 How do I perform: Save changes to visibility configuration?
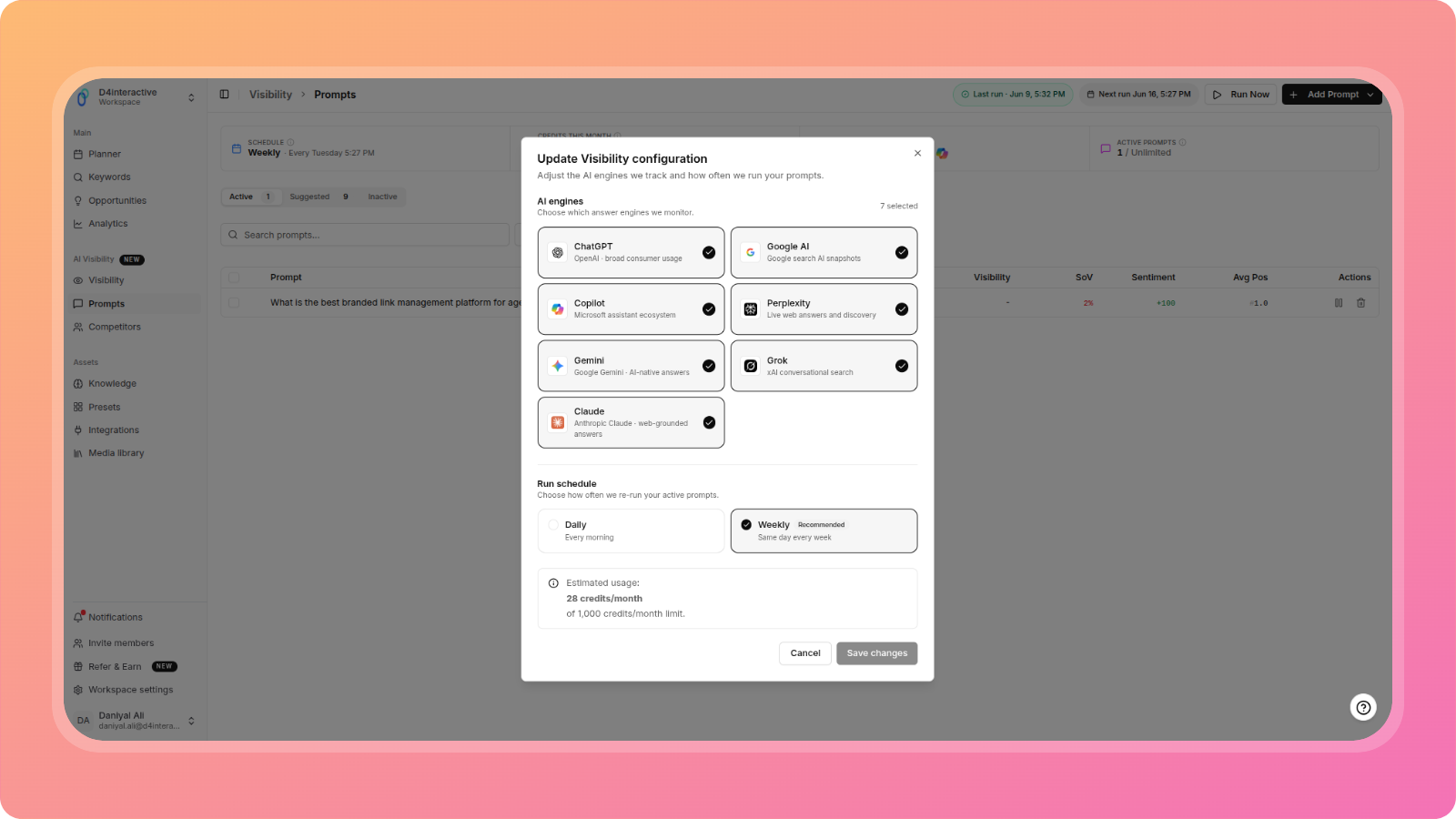(x=877, y=653)
